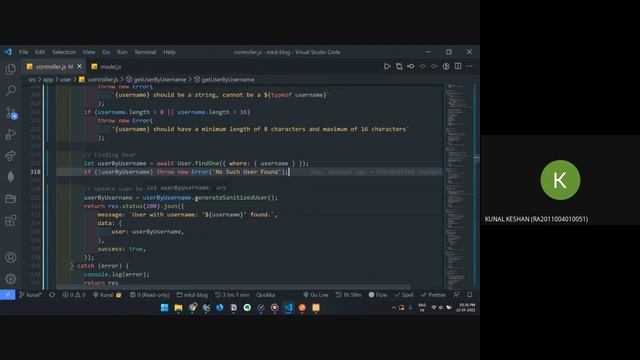Open the Source Control view
This screenshot has height=360, width=640.
point(11,113)
